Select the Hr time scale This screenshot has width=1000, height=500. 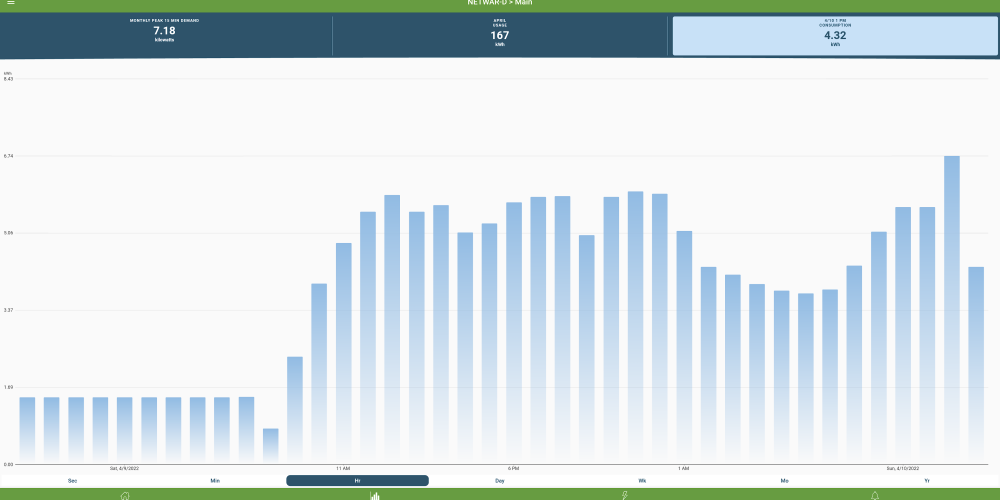click(357, 481)
